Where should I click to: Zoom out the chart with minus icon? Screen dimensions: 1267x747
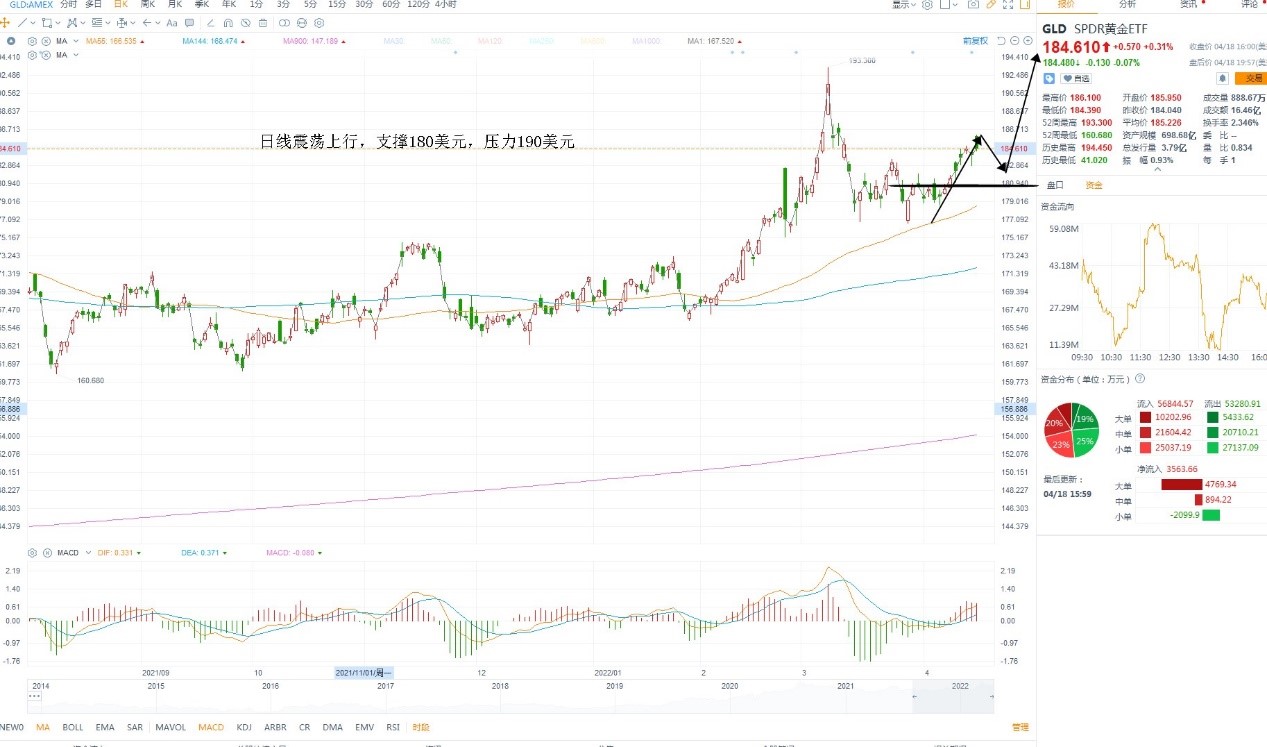coord(1014,41)
